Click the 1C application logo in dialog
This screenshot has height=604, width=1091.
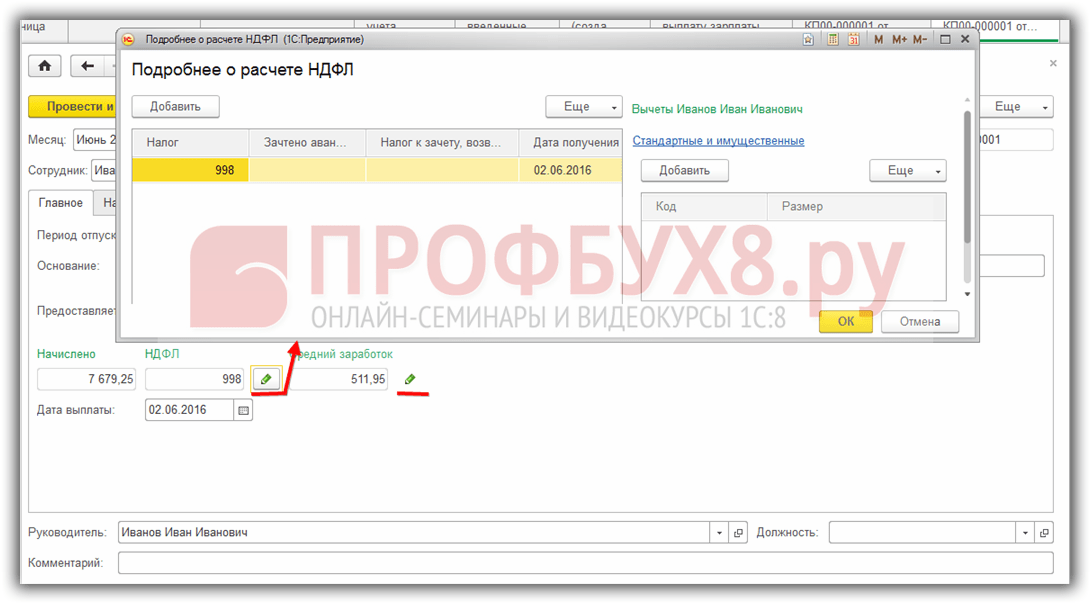coord(128,40)
